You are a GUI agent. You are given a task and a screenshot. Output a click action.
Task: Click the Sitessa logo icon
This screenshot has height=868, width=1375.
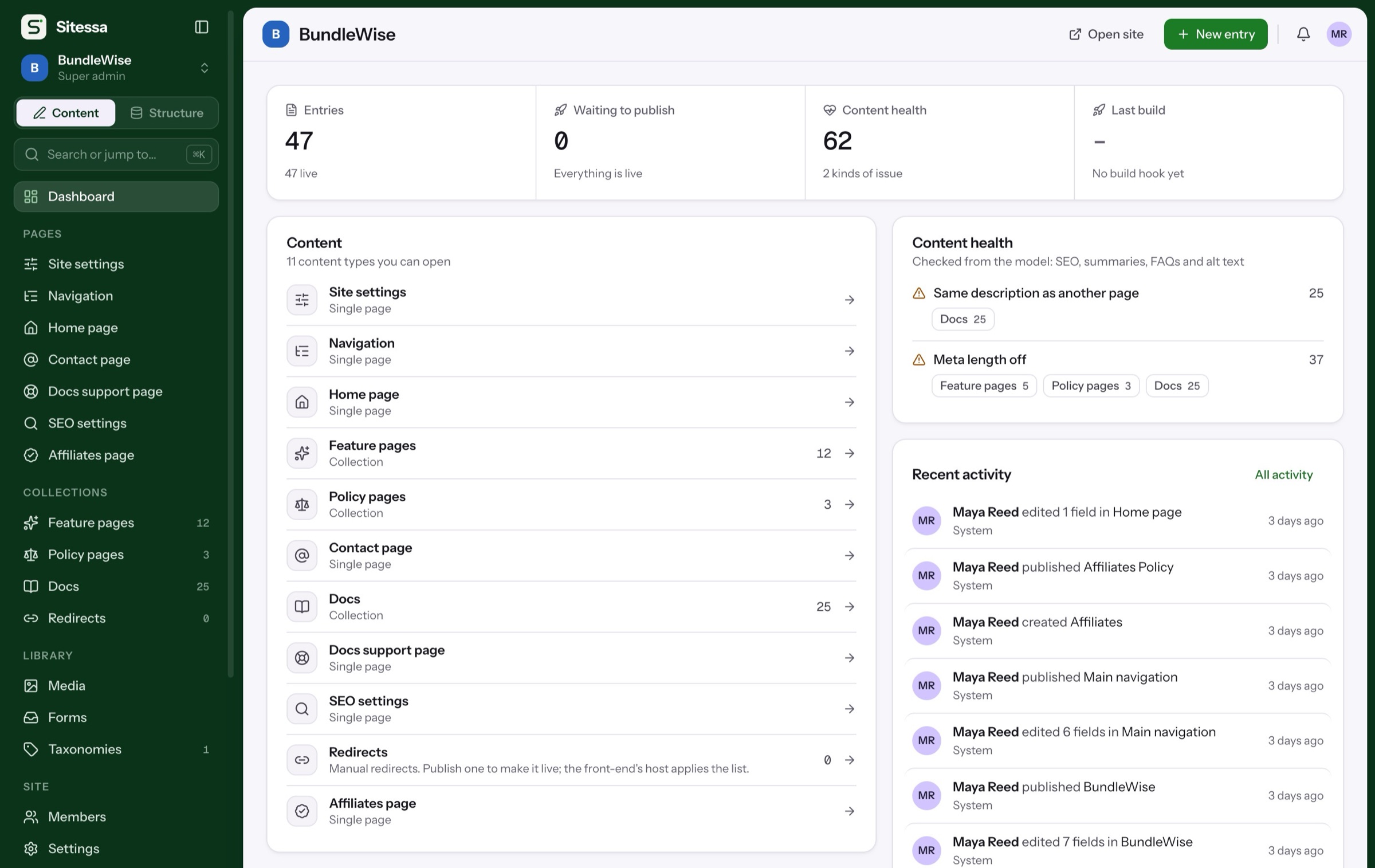coord(34,27)
